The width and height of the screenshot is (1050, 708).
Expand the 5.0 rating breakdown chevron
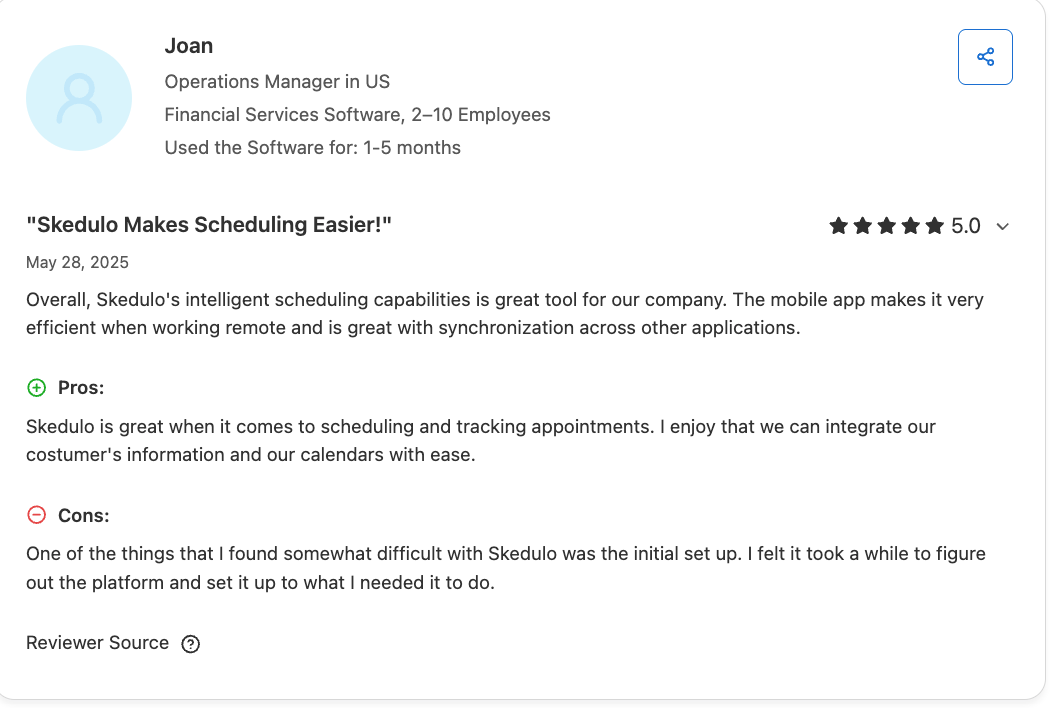(x=1003, y=227)
